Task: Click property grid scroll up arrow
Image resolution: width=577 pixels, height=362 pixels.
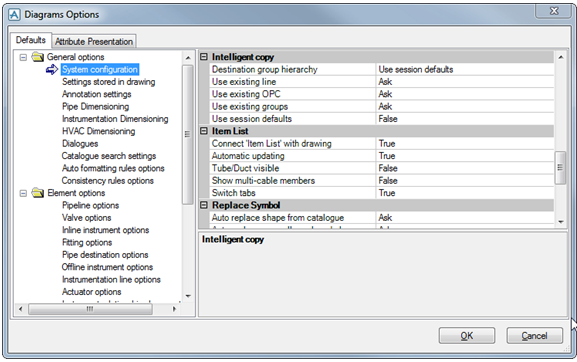Action: (x=561, y=57)
